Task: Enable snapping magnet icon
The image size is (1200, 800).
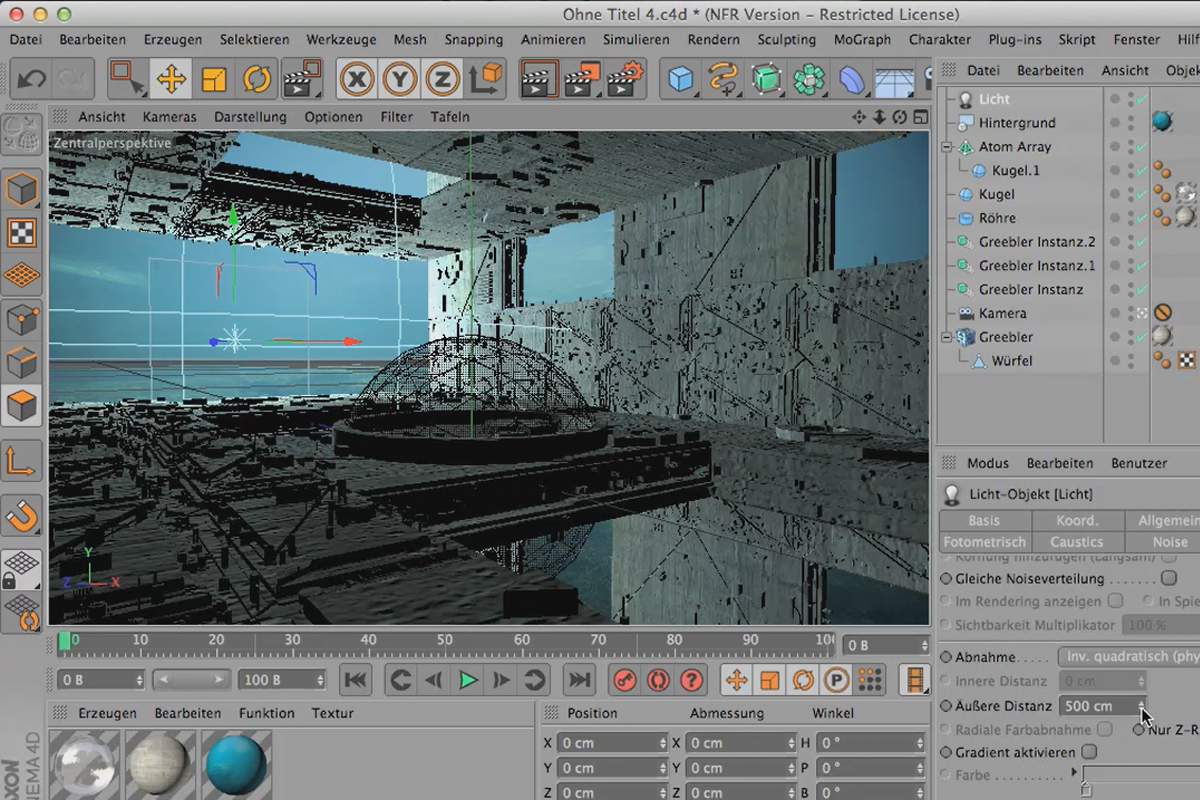Action: 22,515
